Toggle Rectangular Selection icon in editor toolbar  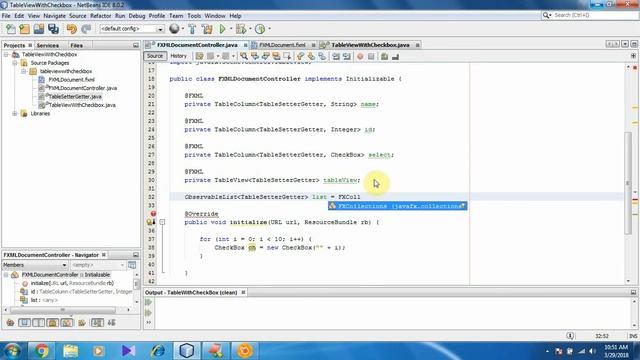point(287,56)
